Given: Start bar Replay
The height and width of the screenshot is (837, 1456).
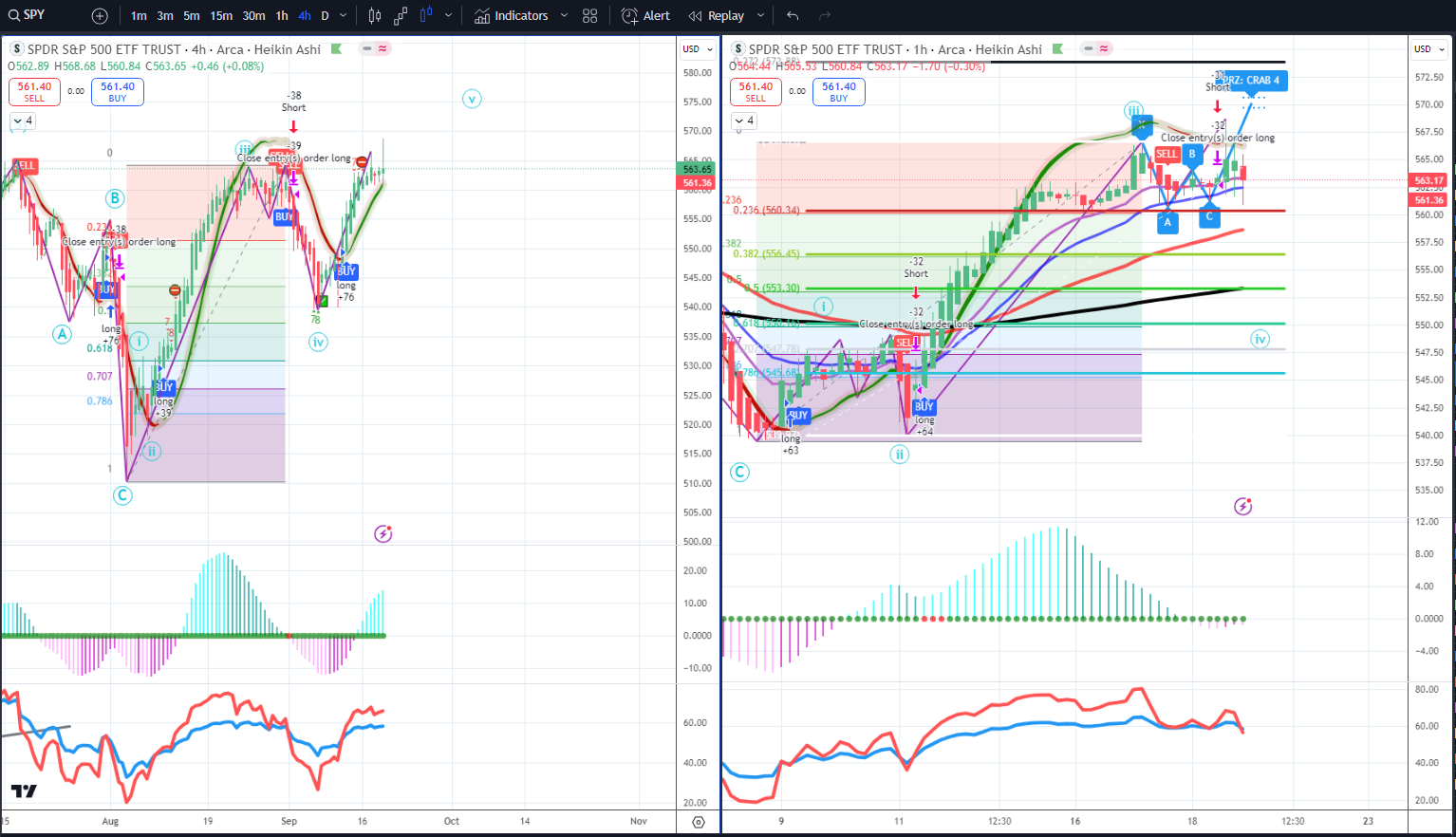Looking at the screenshot, I should (x=718, y=16).
